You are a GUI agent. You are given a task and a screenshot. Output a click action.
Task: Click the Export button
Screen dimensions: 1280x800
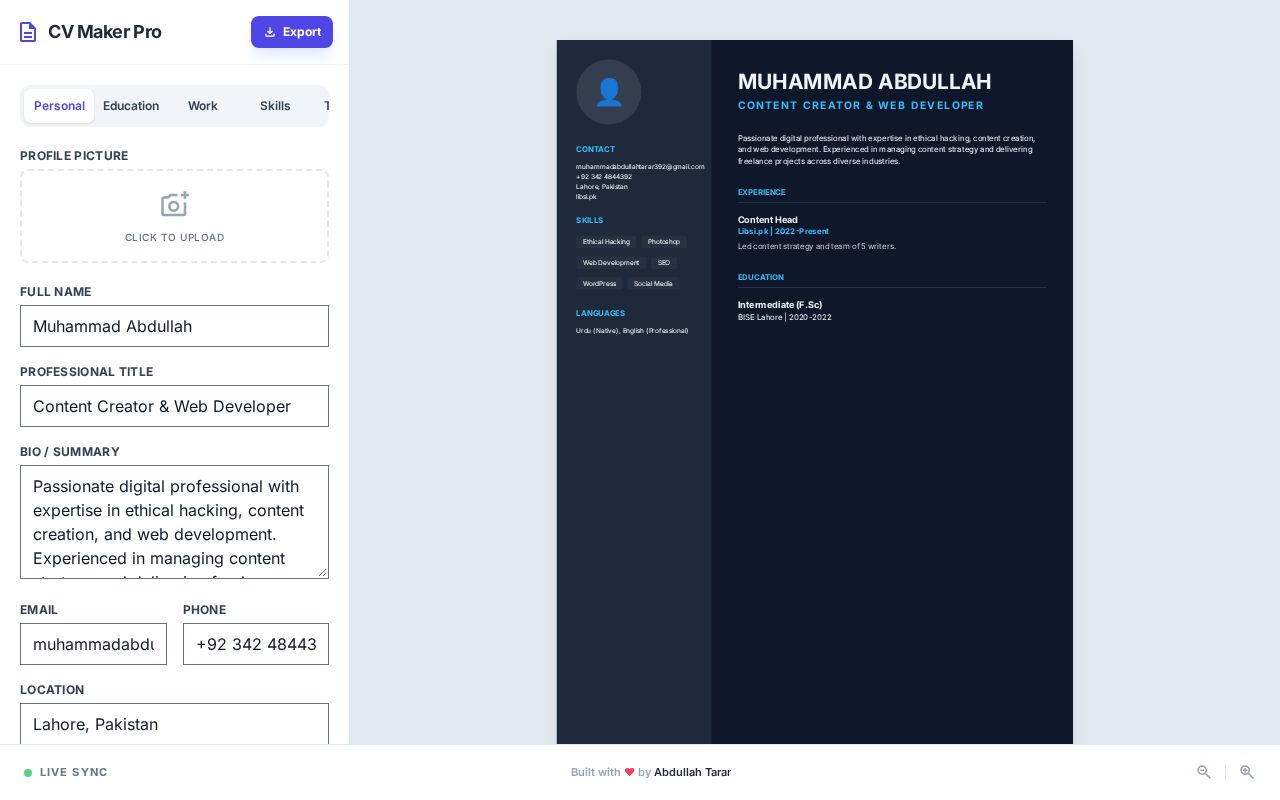(x=292, y=32)
